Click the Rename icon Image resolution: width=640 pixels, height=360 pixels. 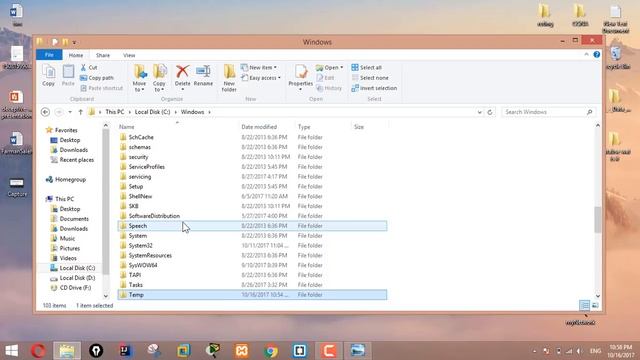coord(203,76)
